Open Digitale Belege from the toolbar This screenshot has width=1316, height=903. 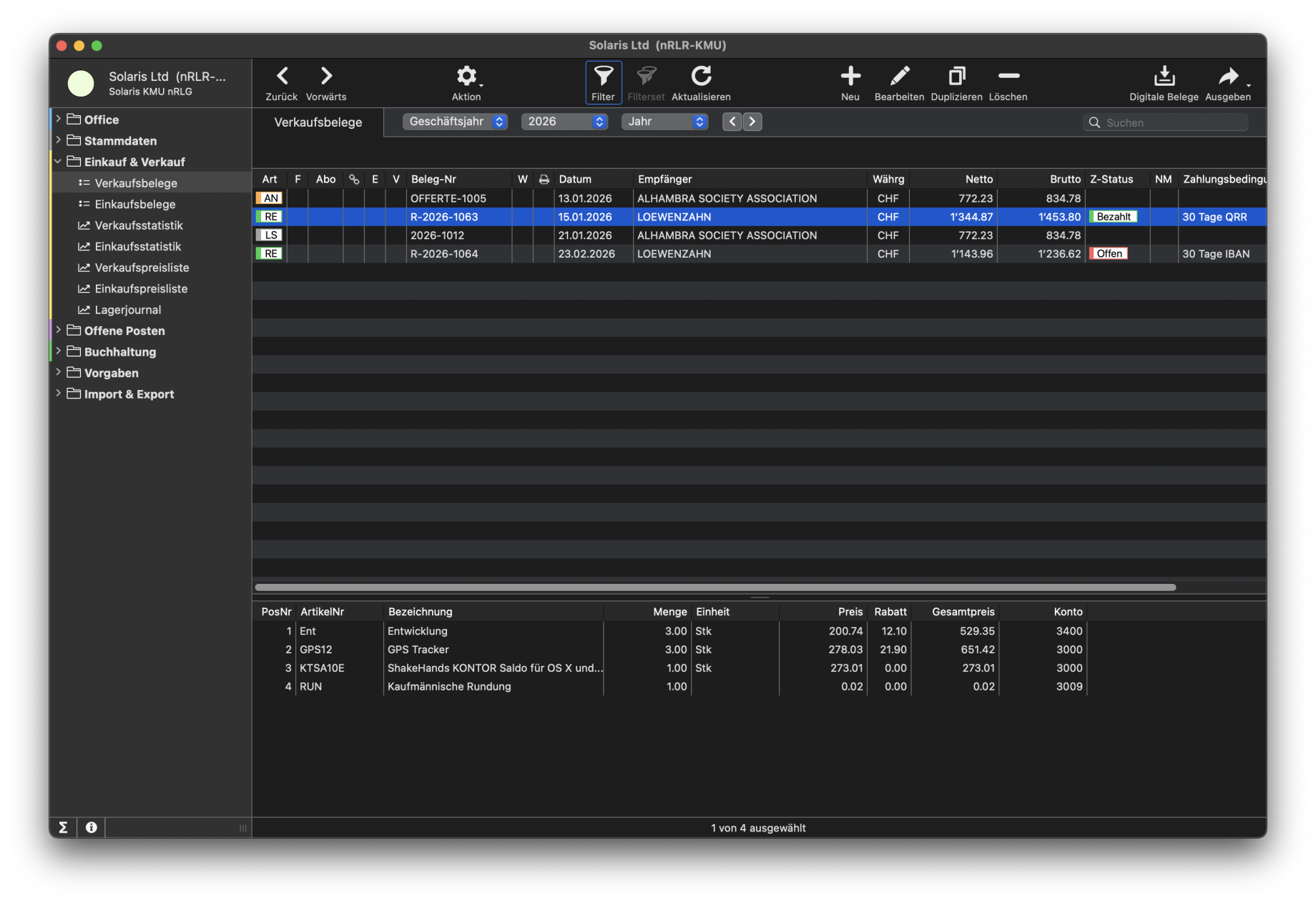pyautogui.click(x=1164, y=76)
